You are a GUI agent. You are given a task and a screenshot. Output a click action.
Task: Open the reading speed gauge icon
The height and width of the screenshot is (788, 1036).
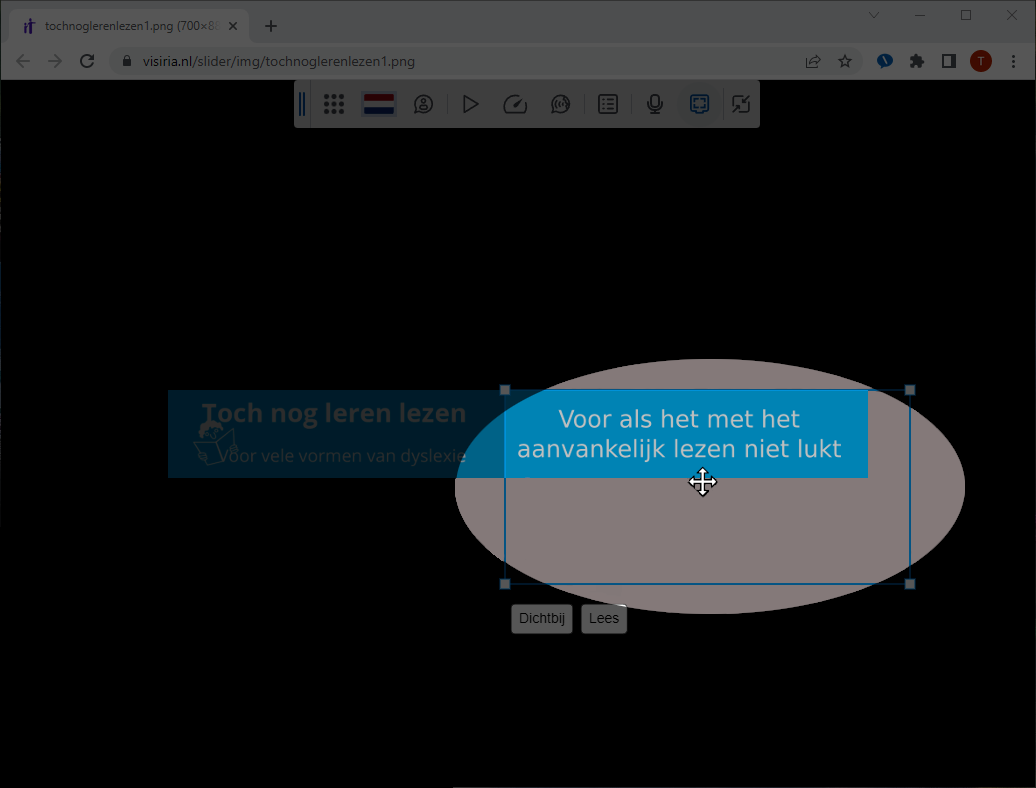point(515,104)
